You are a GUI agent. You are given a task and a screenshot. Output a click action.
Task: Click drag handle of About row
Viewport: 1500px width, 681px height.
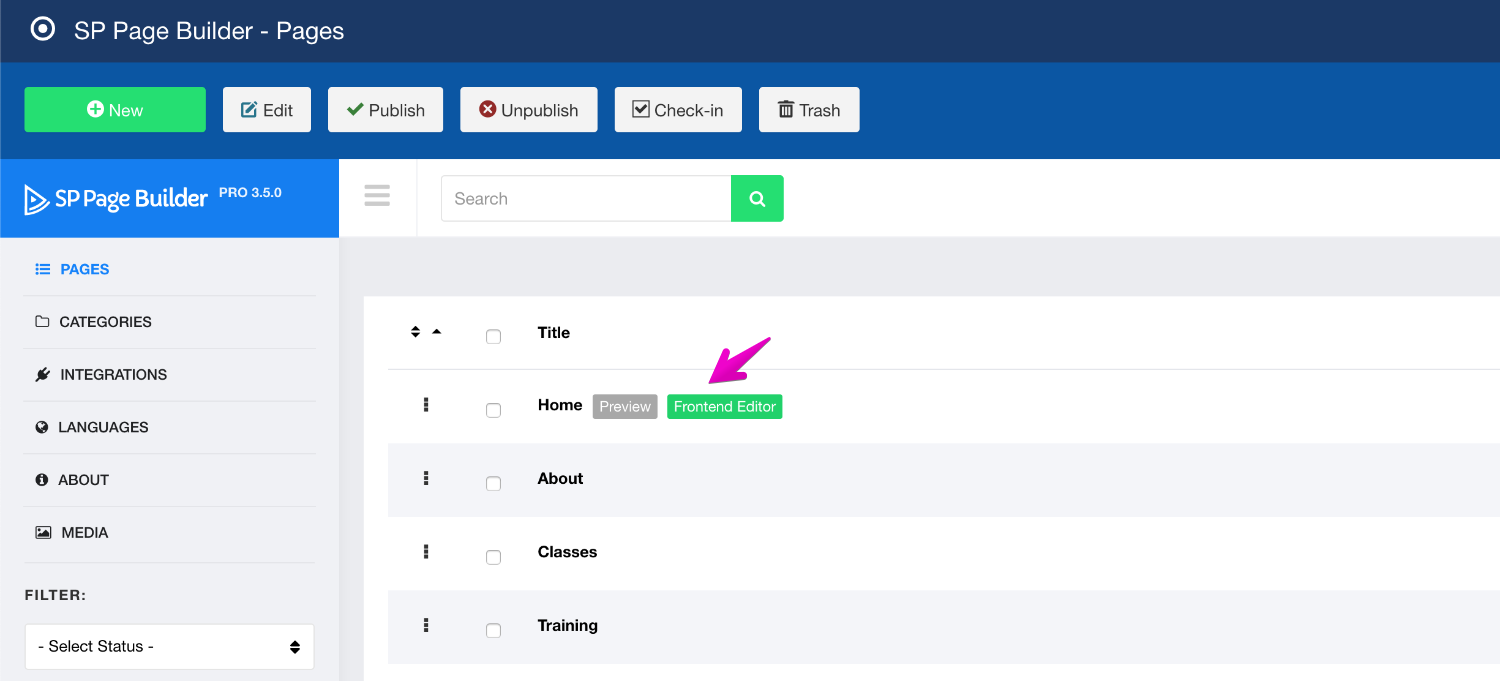426,479
